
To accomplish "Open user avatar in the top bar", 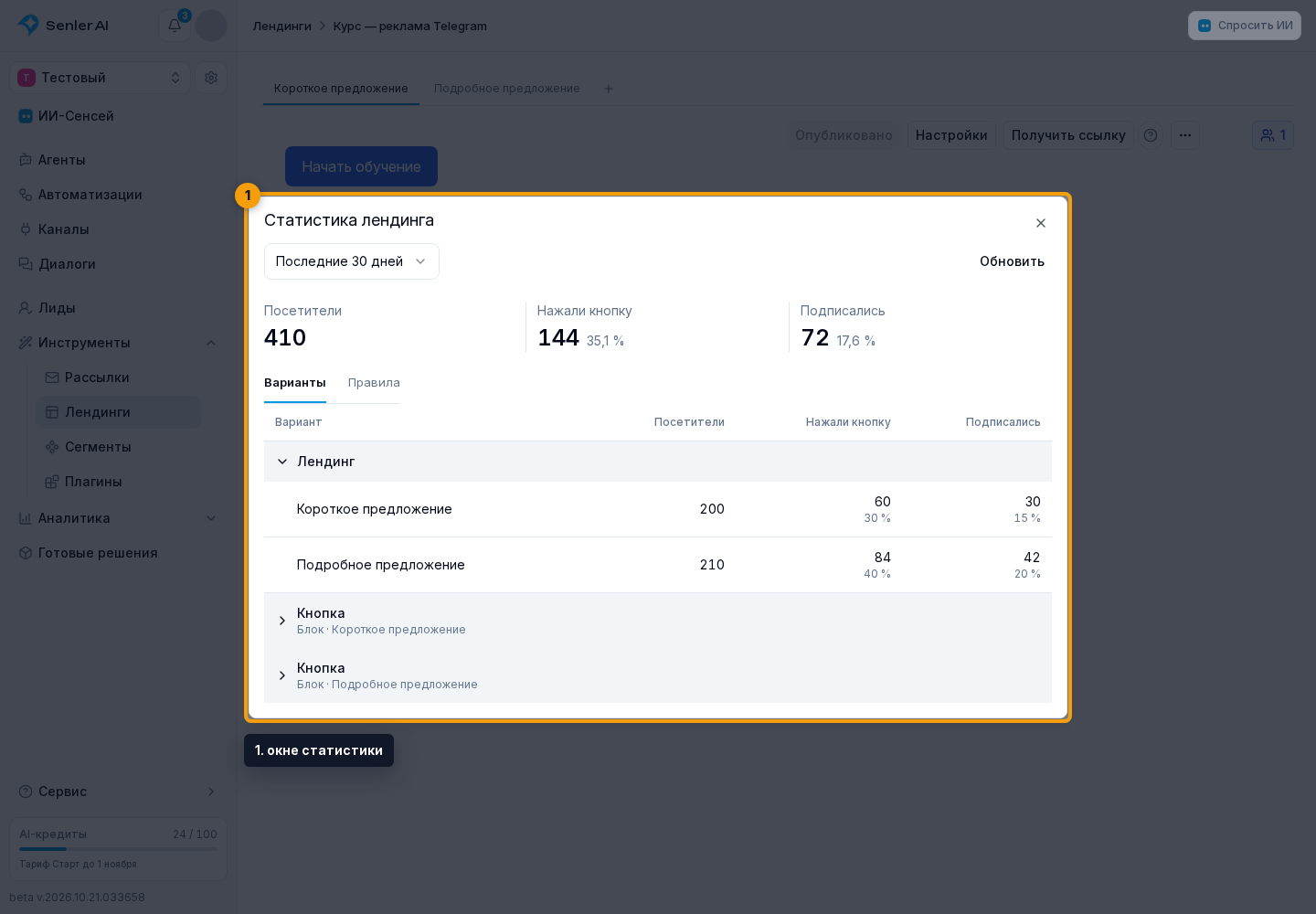I will pyautogui.click(x=211, y=26).
